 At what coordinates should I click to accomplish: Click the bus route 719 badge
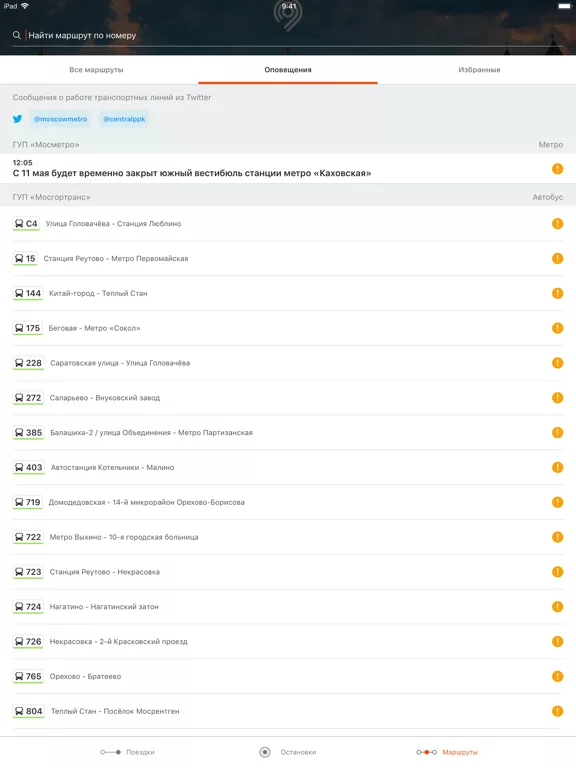pyautogui.click(x=27, y=502)
